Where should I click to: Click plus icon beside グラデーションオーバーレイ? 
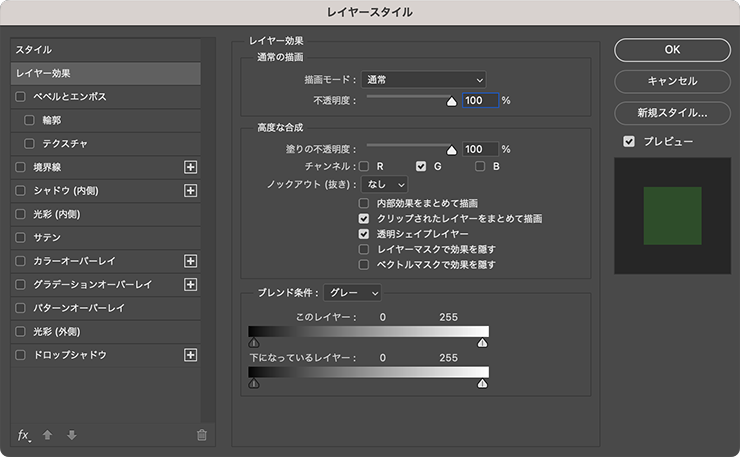[190, 285]
